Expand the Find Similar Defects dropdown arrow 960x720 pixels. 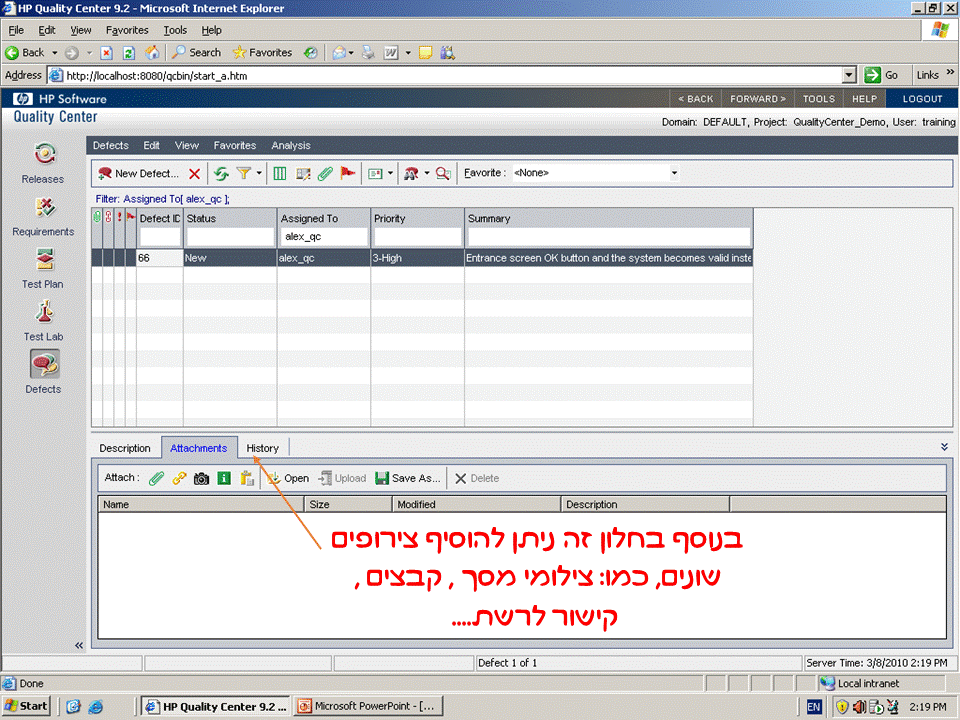[x=427, y=173]
